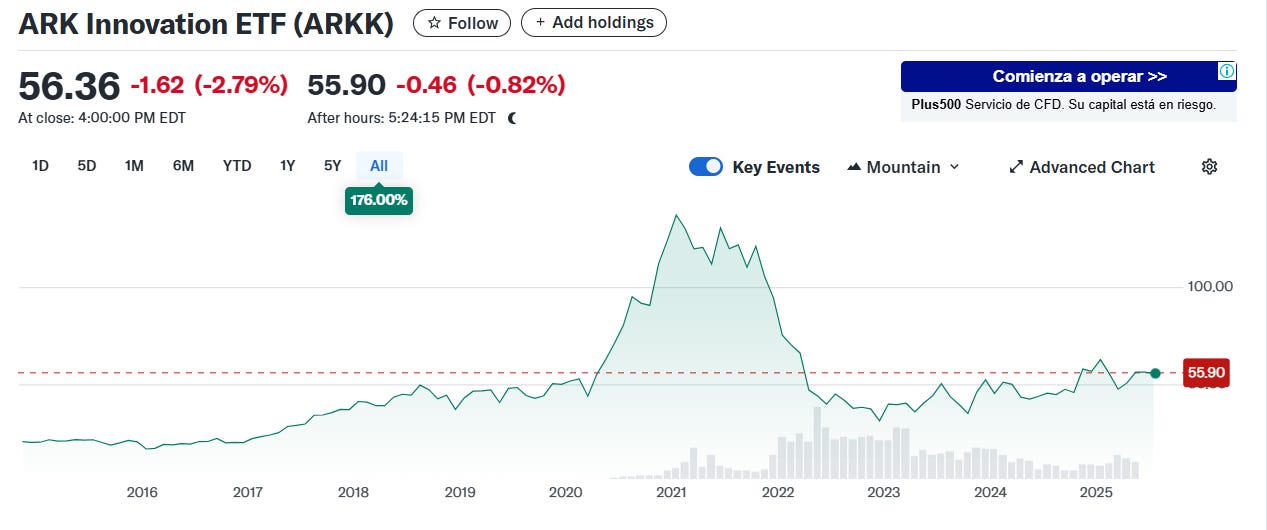Open chart settings gear icon
The image size is (1267, 530).
coord(1209,167)
